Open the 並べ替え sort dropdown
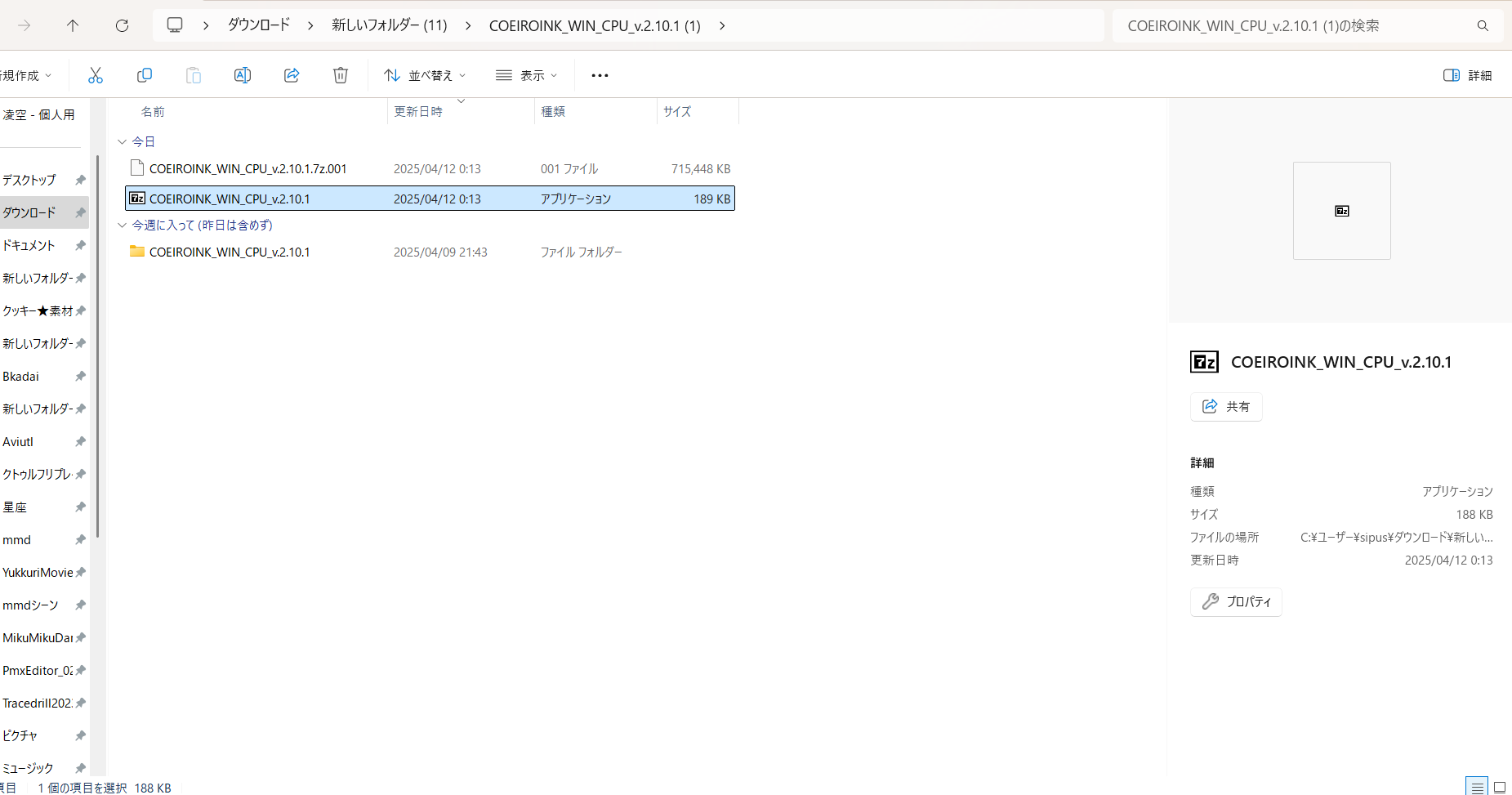 (x=425, y=75)
